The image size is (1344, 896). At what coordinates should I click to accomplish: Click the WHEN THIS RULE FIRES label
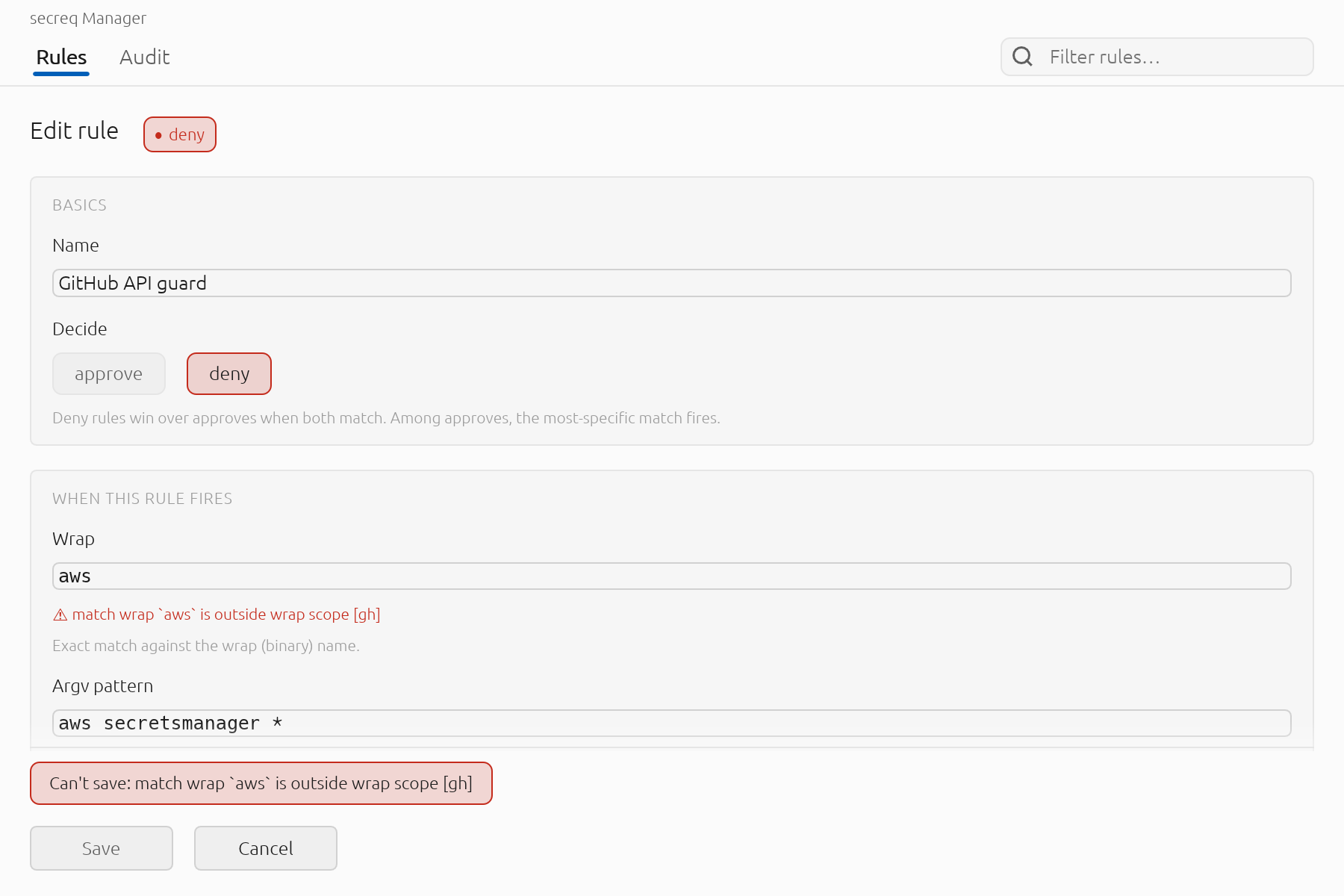click(143, 499)
